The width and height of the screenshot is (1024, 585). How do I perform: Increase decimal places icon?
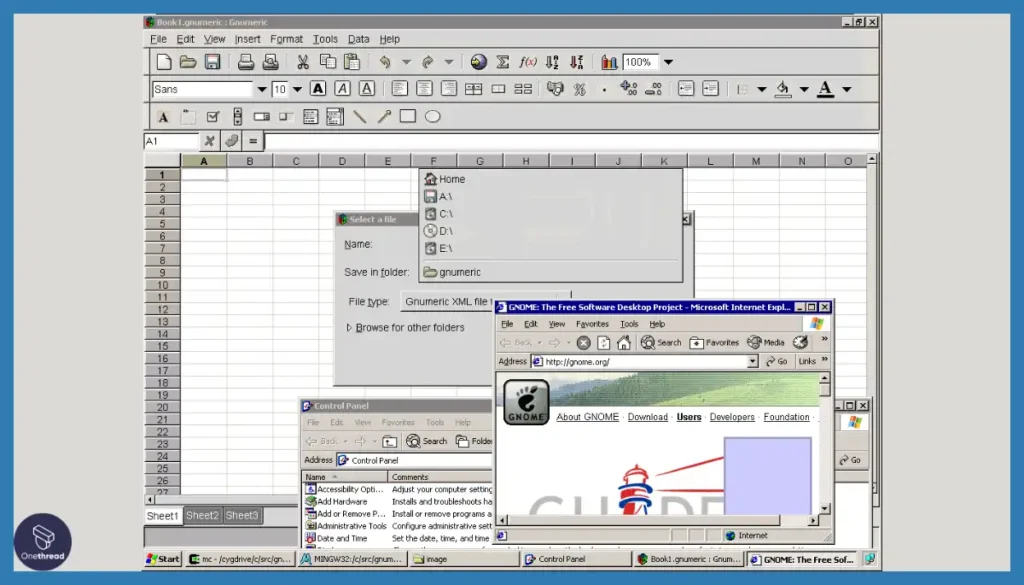[628, 89]
